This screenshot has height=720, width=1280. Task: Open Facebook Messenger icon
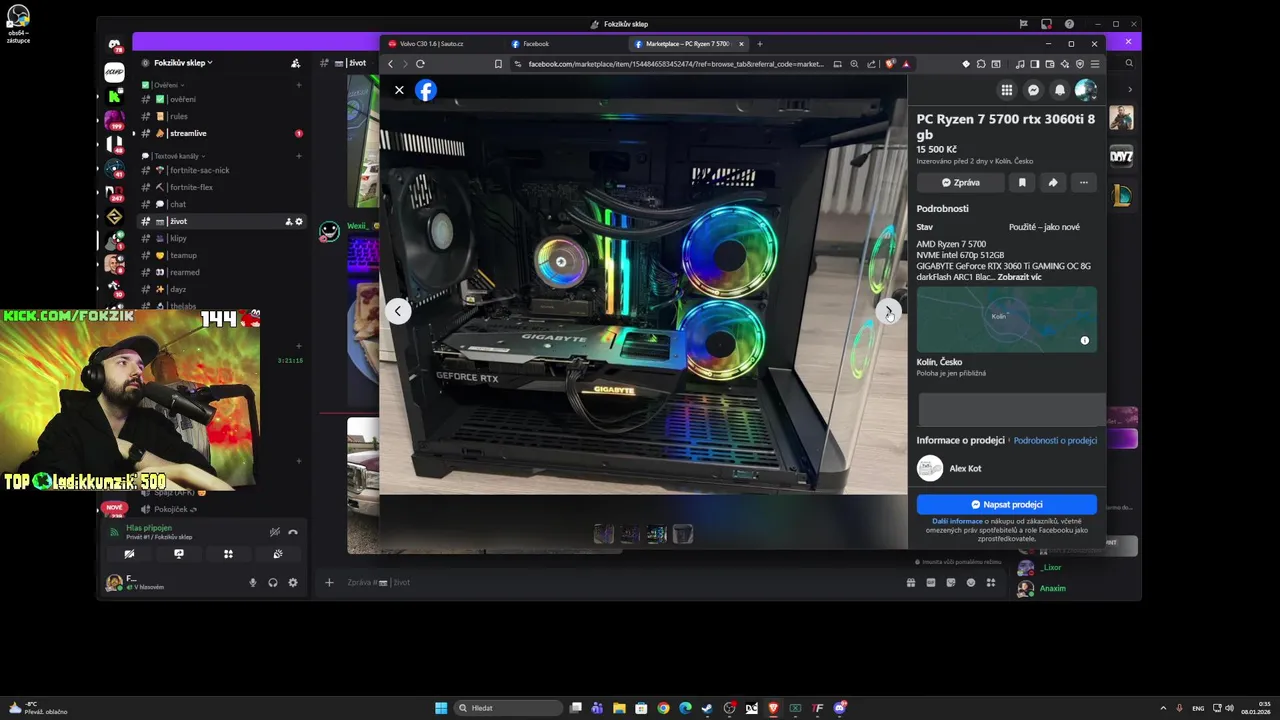pyautogui.click(x=1033, y=90)
